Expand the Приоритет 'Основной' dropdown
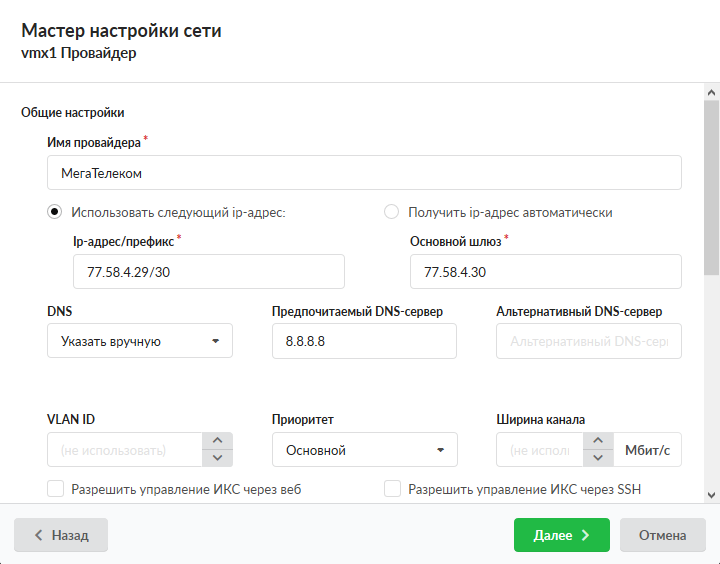The height and width of the screenshot is (564, 720). pos(364,450)
